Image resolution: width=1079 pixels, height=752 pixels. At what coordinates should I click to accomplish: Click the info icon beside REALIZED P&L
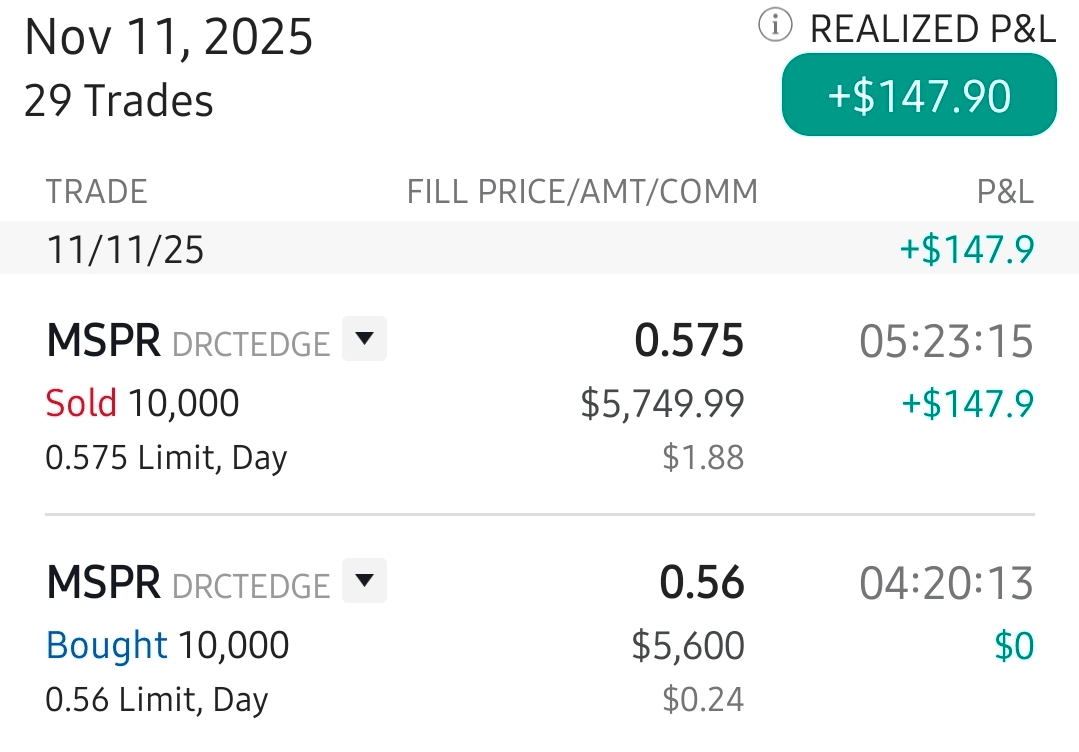coord(775,27)
